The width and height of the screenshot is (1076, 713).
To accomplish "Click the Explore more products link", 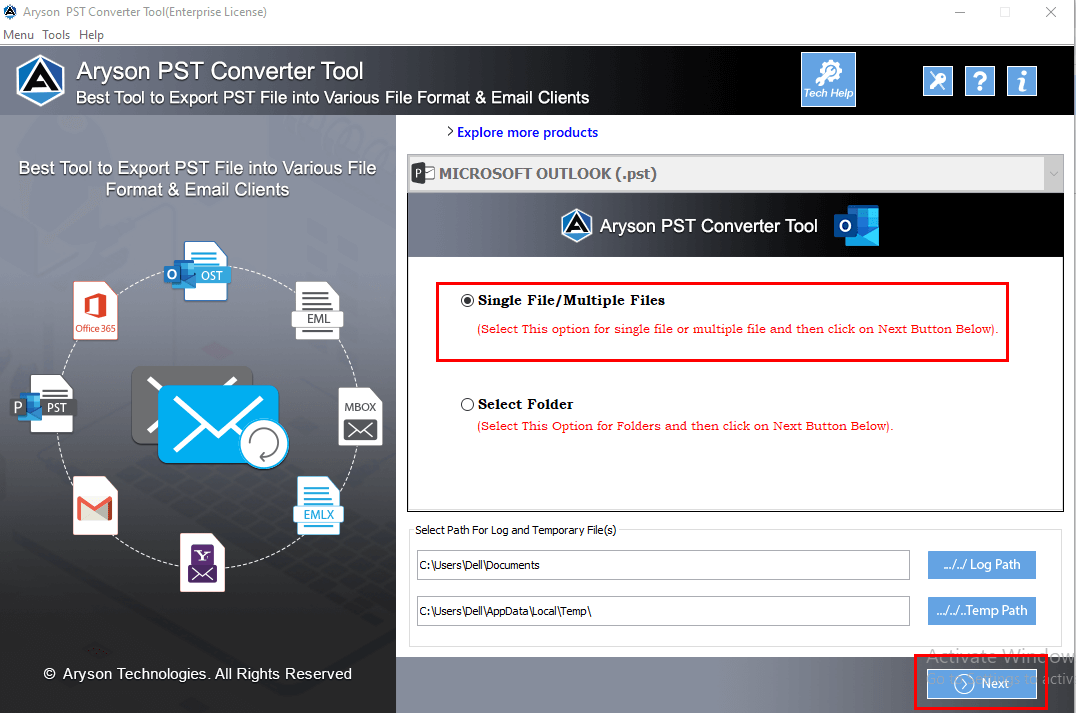I will coord(527,132).
